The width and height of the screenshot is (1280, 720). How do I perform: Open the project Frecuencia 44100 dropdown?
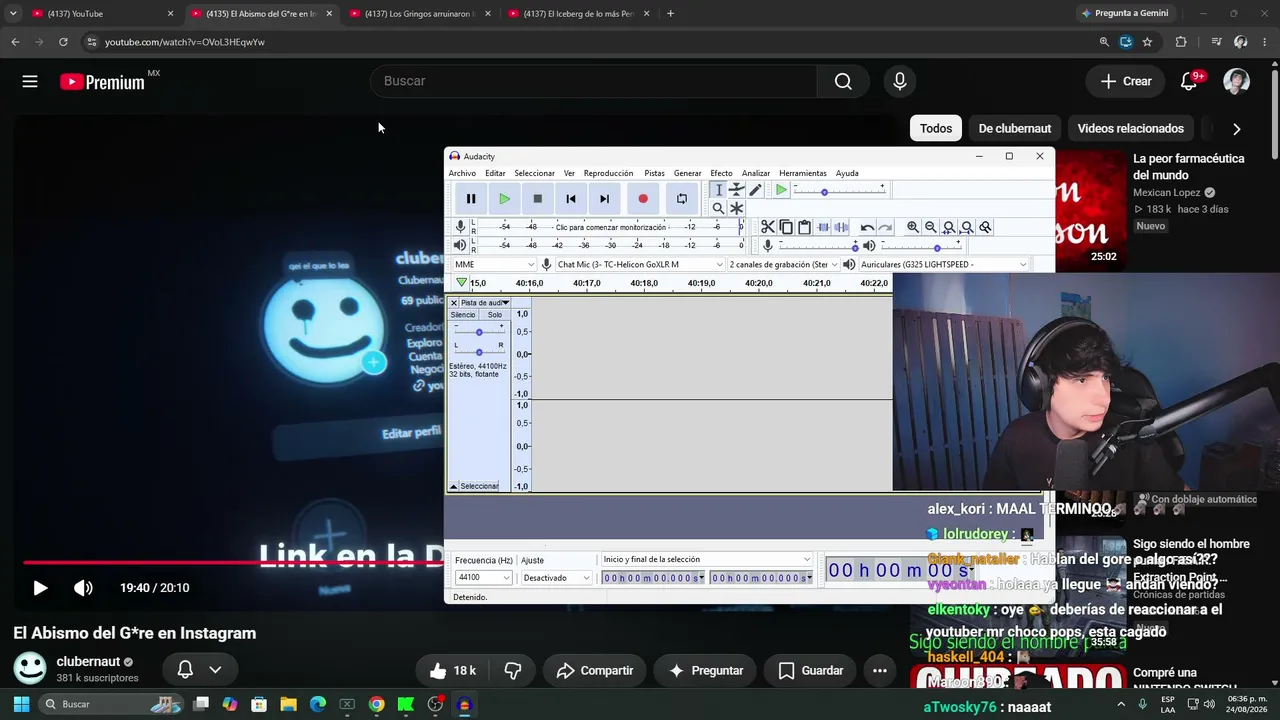point(484,578)
